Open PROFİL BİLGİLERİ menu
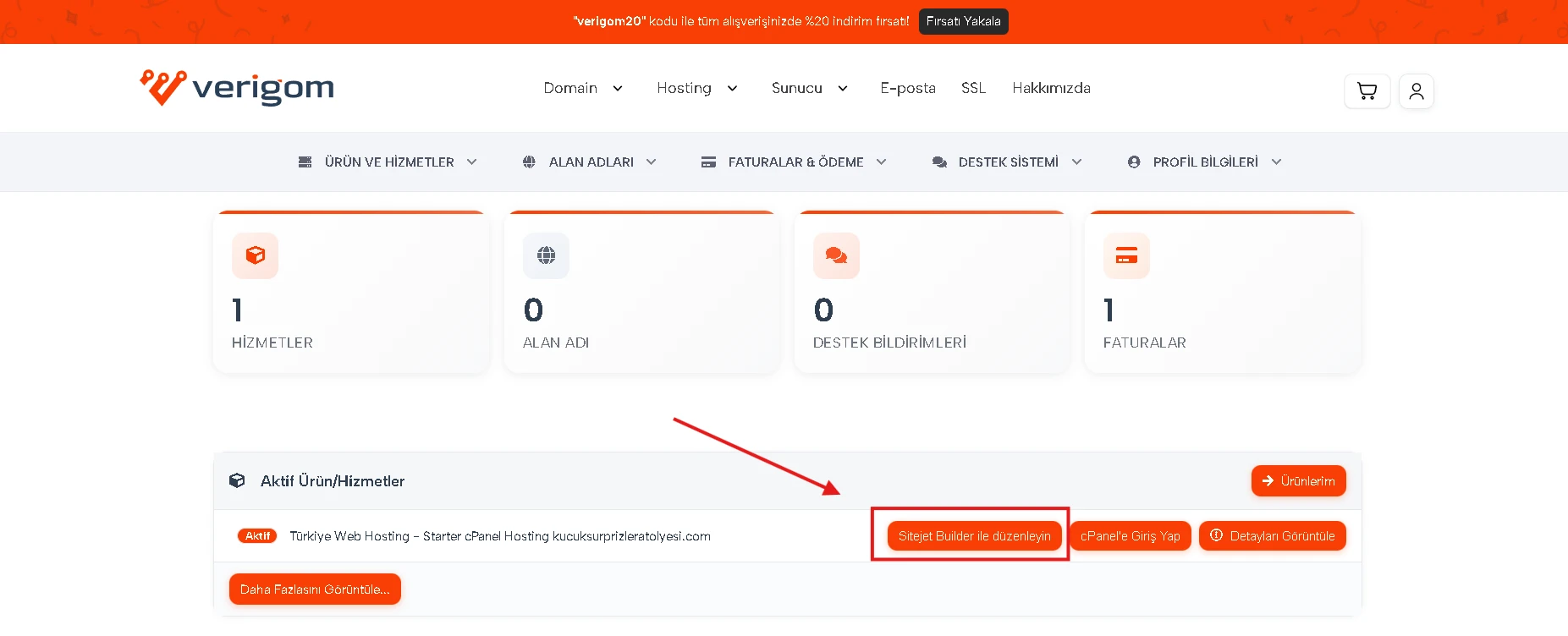The height and width of the screenshot is (636, 1568). [1205, 162]
